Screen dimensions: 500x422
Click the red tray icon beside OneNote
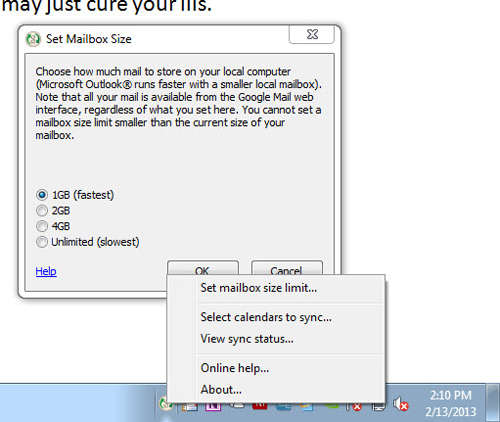[259, 406]
